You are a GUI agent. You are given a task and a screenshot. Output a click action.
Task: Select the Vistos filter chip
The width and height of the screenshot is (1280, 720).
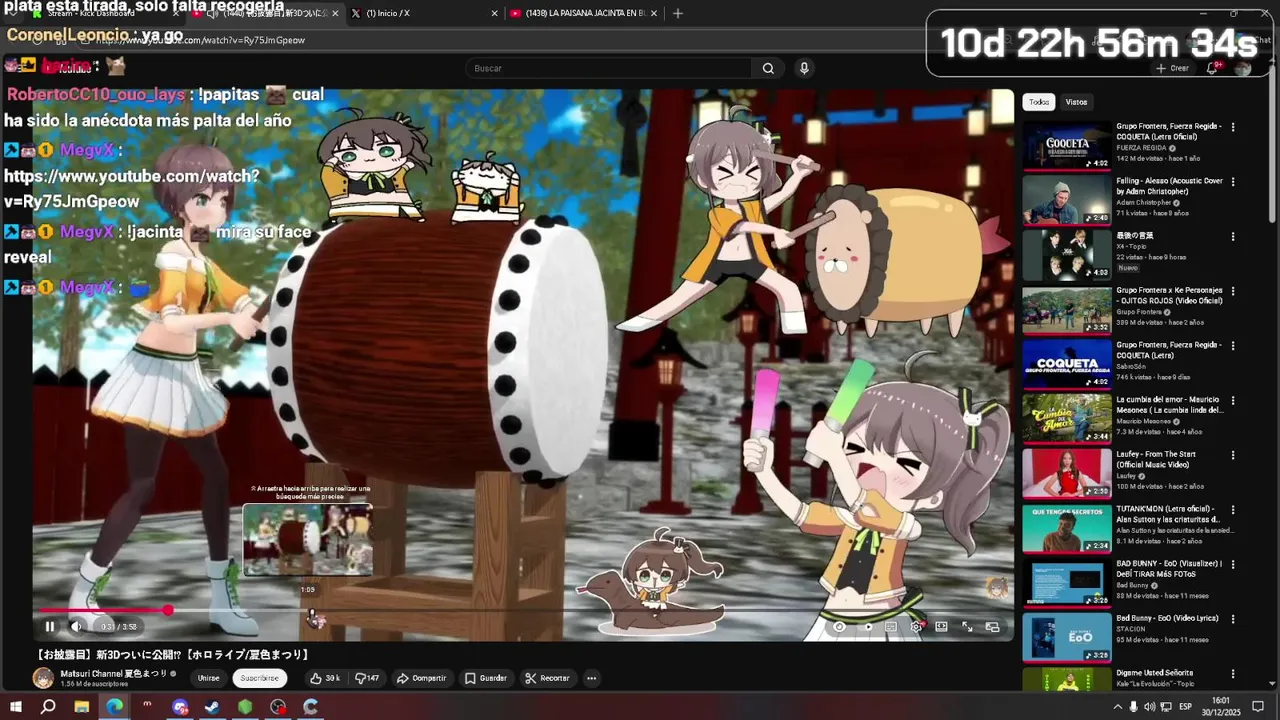tap(1076, 102)
